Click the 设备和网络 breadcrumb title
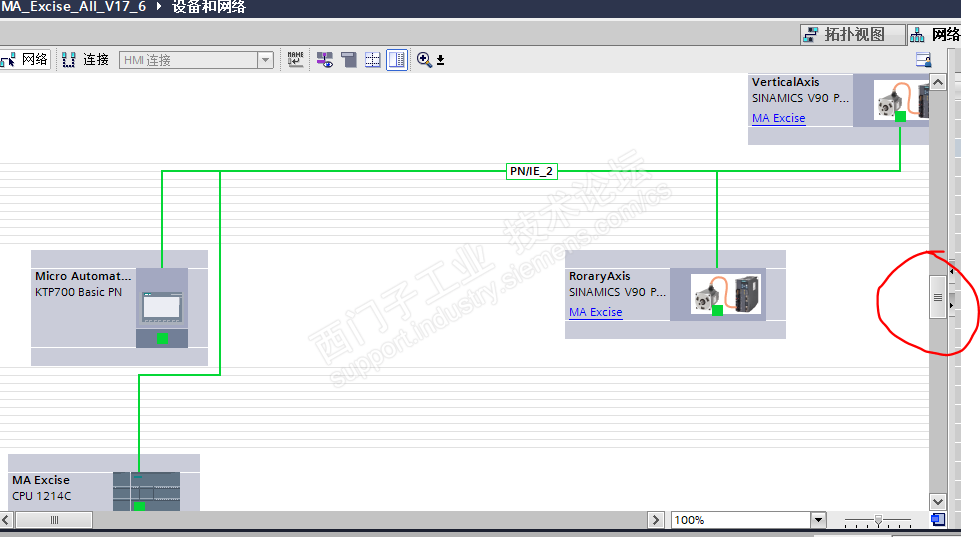The height and width of the screenshot is (537, 980). (x=209, y=8)
